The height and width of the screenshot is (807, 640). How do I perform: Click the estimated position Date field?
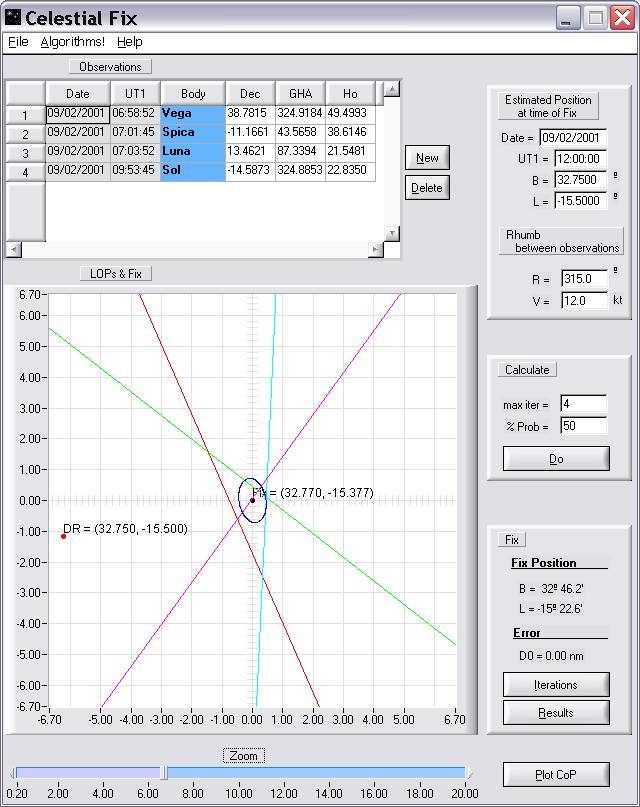[x=573, y=138]
